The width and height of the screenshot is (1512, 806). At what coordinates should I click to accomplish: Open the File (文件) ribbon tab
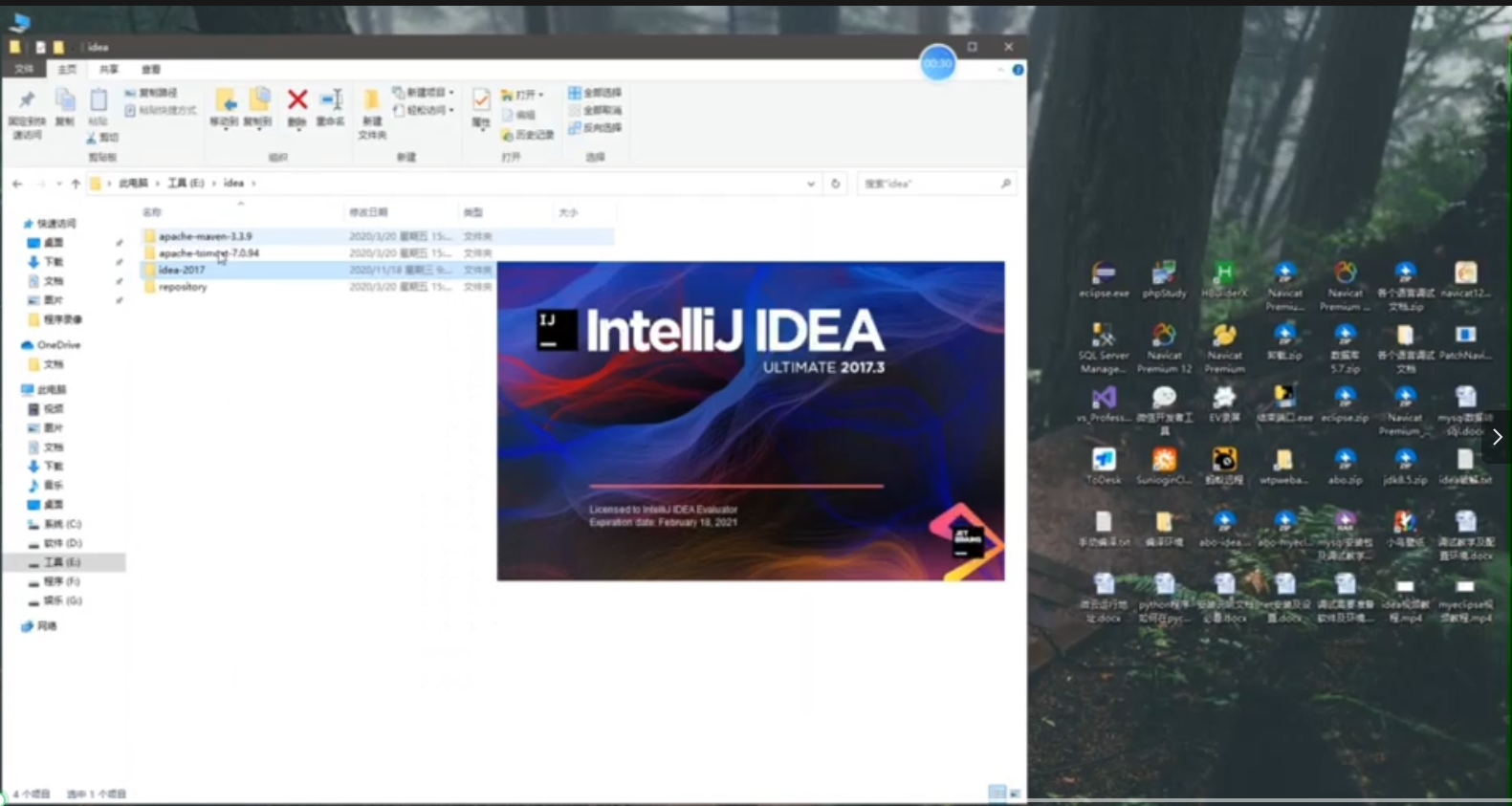(24, 70)
